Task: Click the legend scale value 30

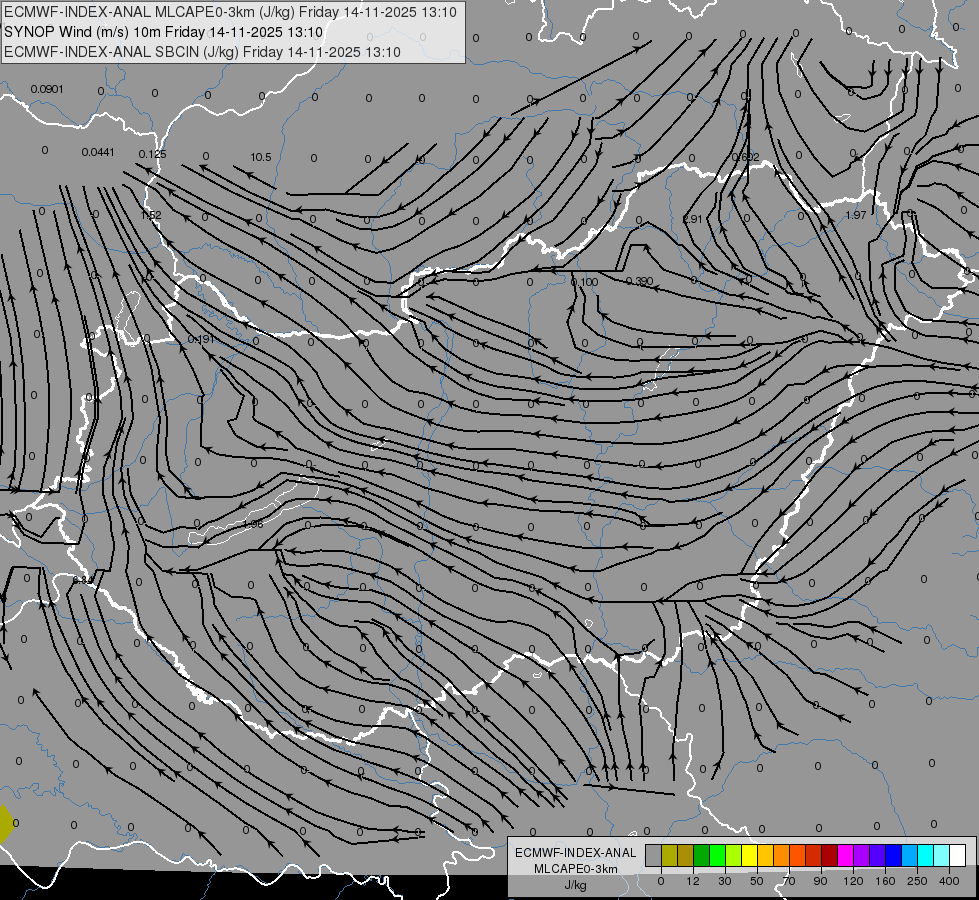Action: [x=725, y=881]
